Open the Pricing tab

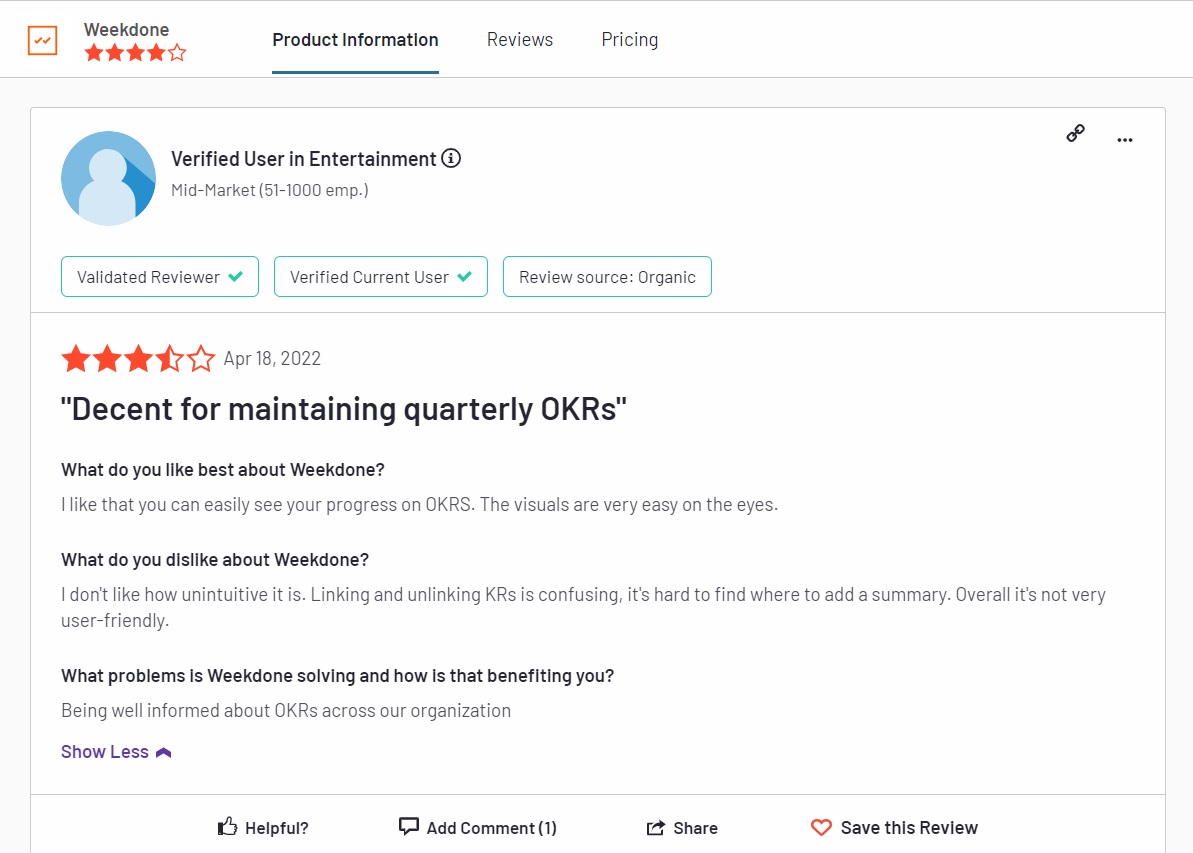629,39
